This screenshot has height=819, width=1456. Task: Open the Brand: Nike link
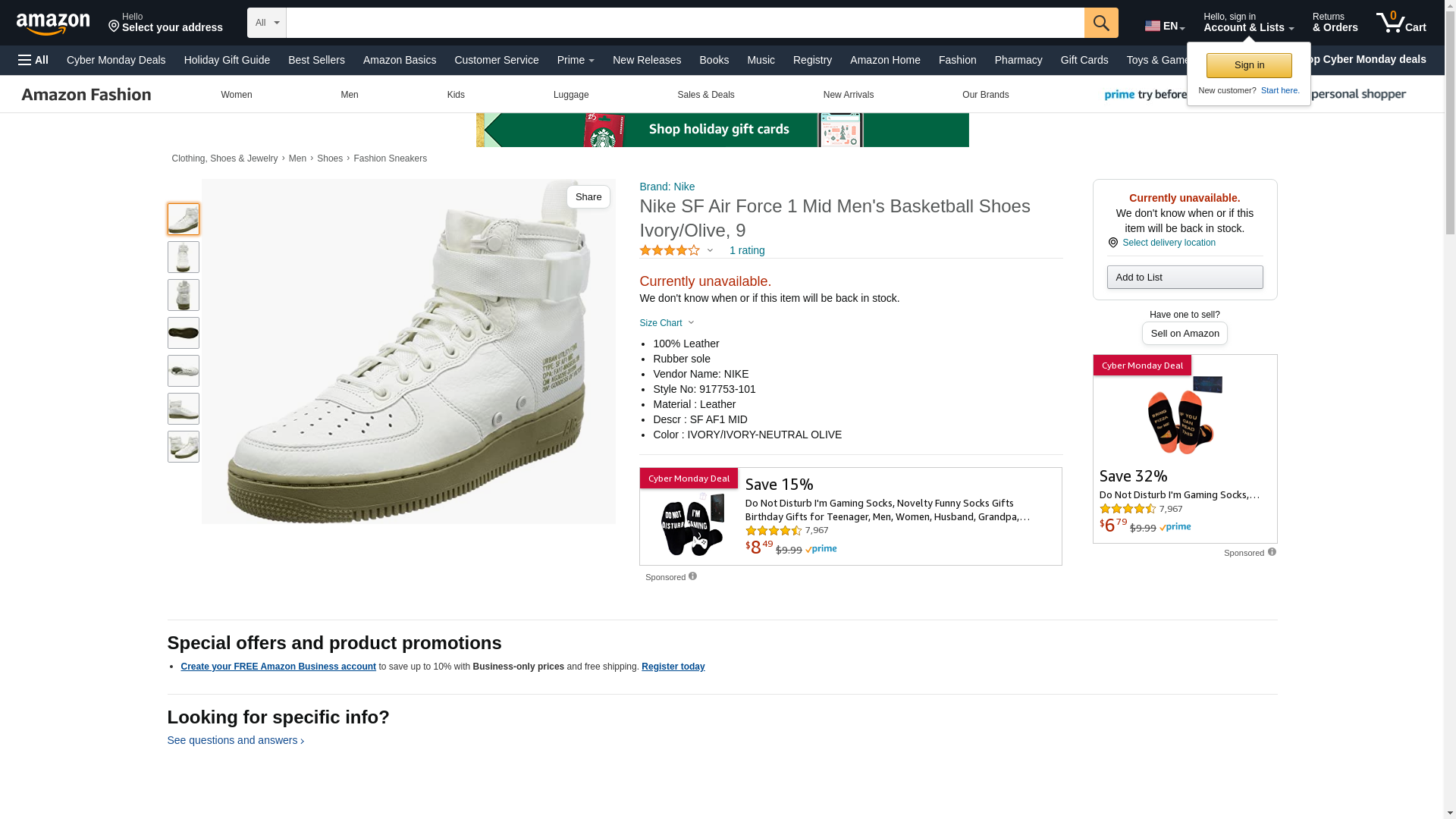click(x=667, y=187)
